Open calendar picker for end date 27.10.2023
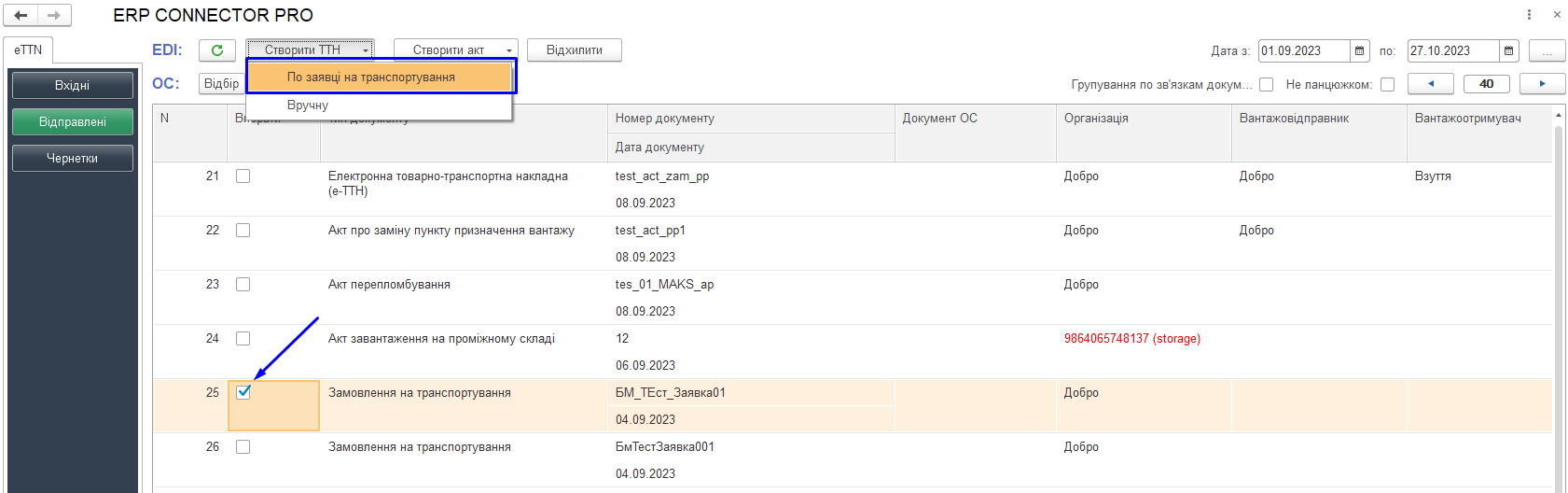Screen dimensions: 1568x493 tap(1509, 50)
